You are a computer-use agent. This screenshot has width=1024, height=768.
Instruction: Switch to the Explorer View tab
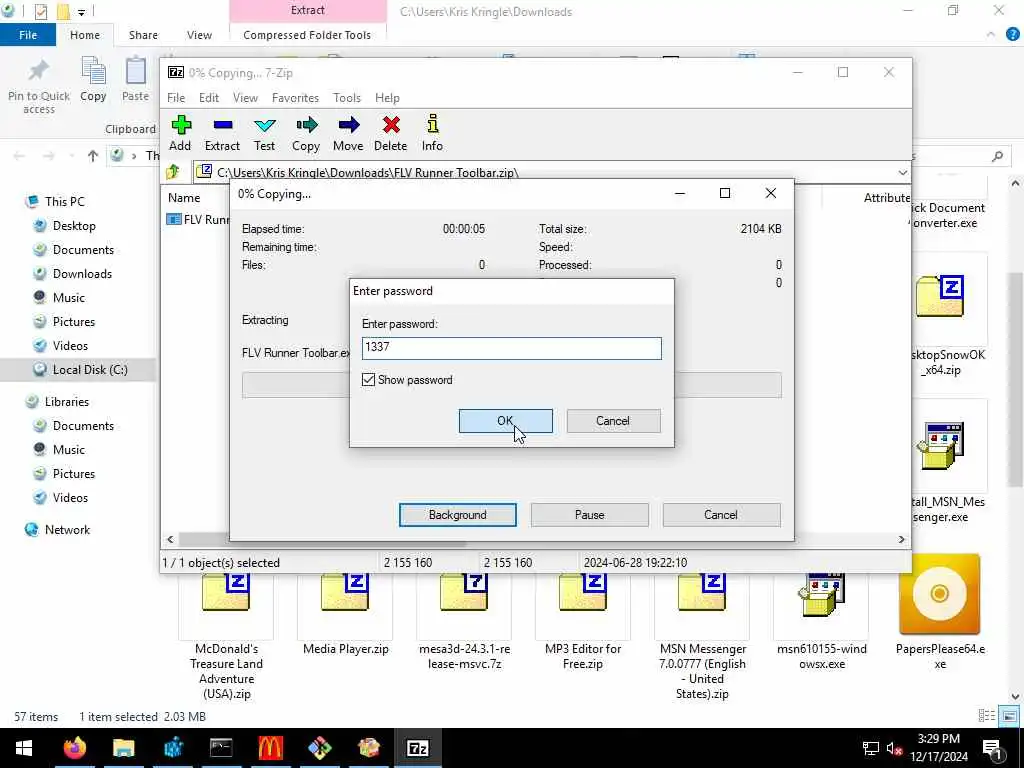[x=199, y=35]
